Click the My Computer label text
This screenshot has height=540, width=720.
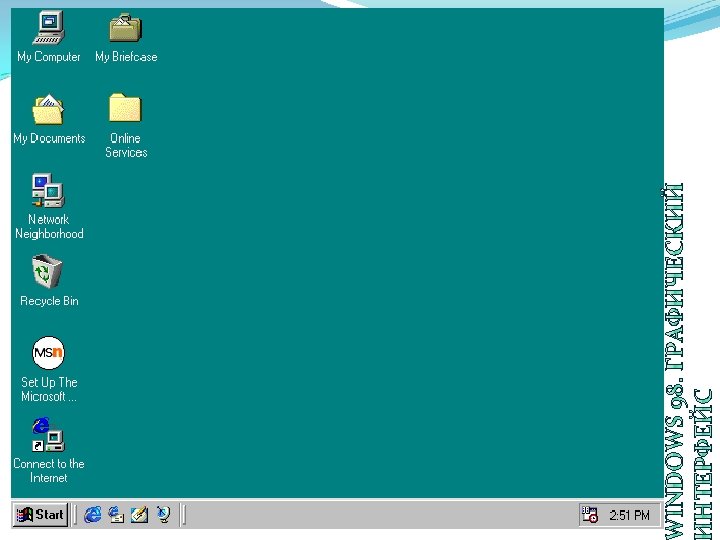point(49,57)
